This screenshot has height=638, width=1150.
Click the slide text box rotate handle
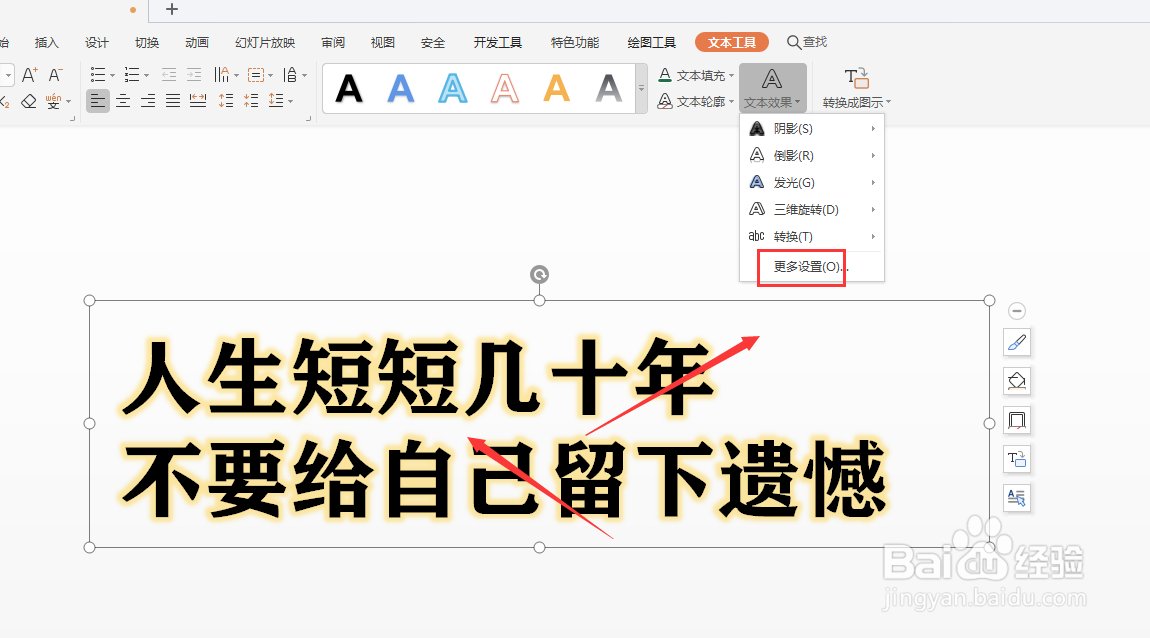click(x=539, y=273)
